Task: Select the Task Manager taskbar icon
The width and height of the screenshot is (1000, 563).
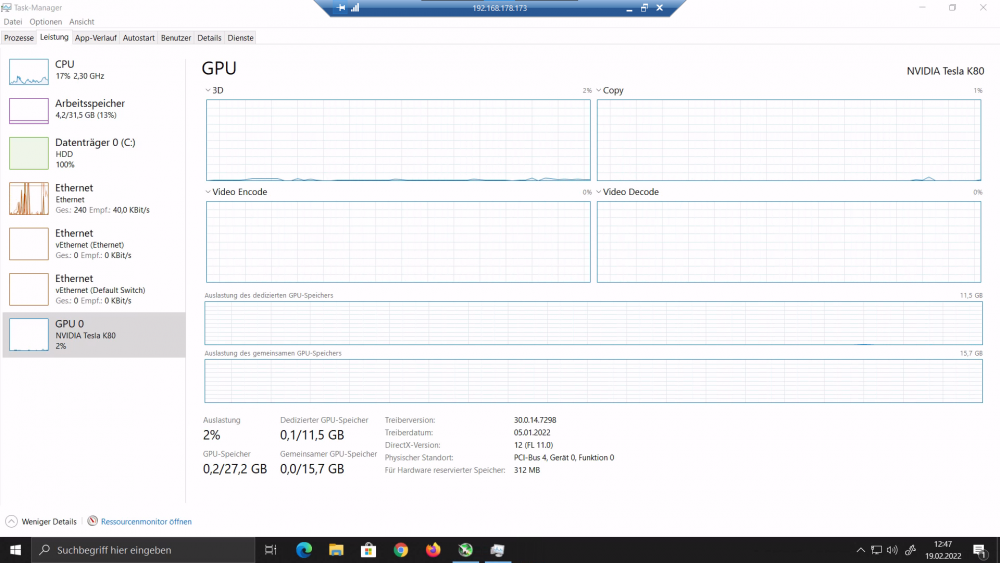Action: pyautogui.click(x=497, y=550)
